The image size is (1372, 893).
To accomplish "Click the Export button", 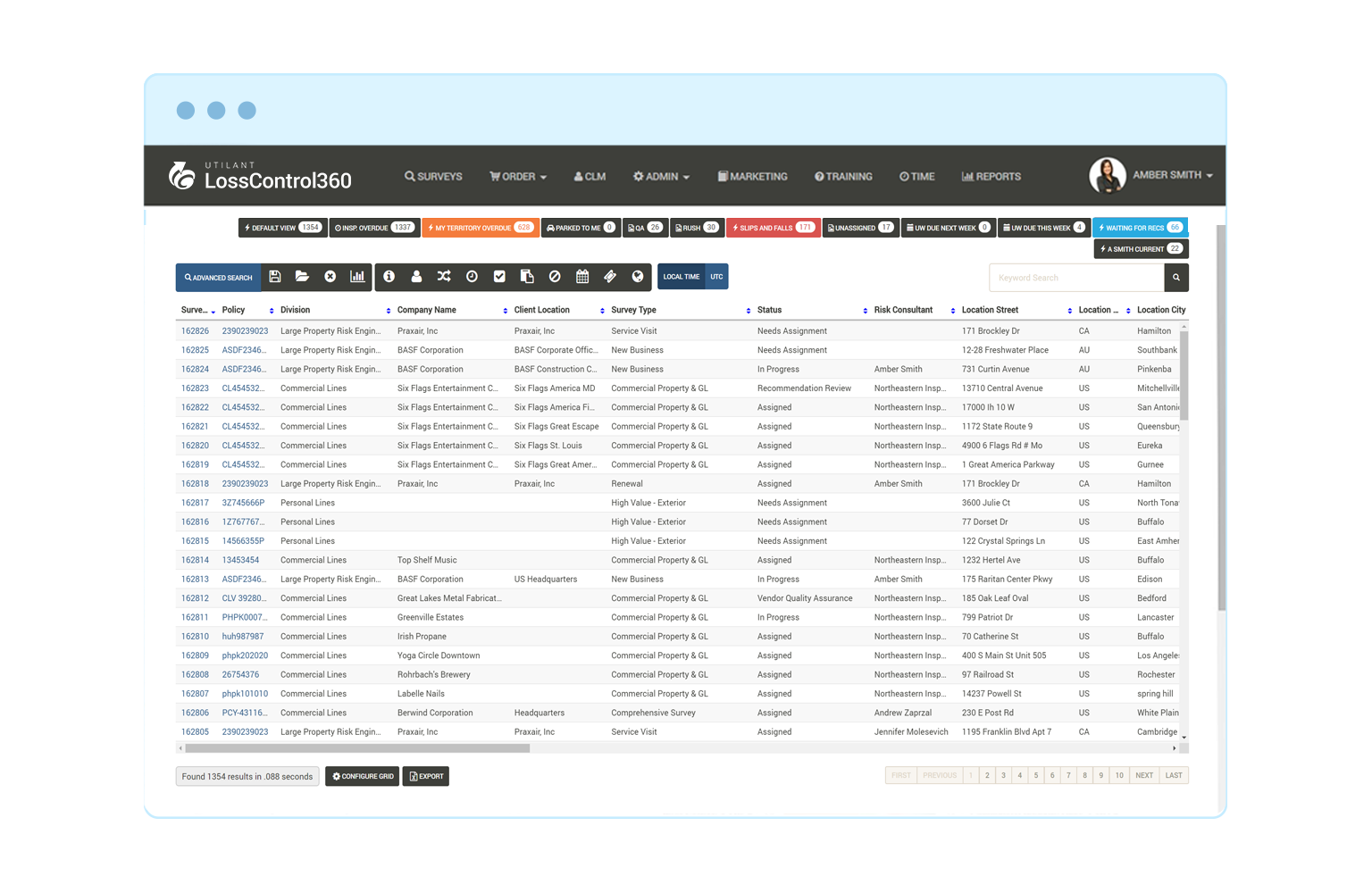I will [x=425, y=776].
